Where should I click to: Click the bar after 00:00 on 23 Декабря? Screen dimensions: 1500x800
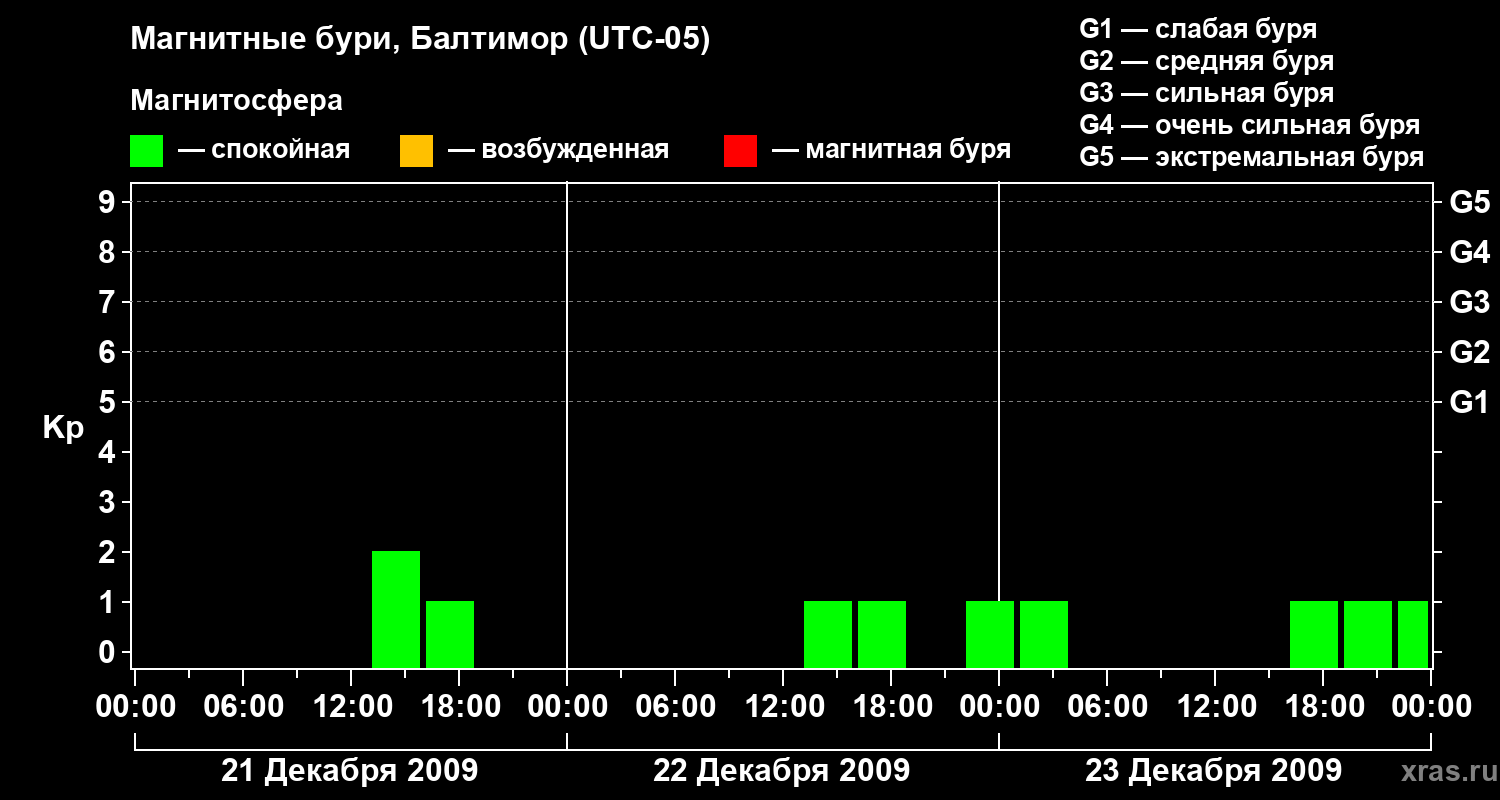point(1044,634)
